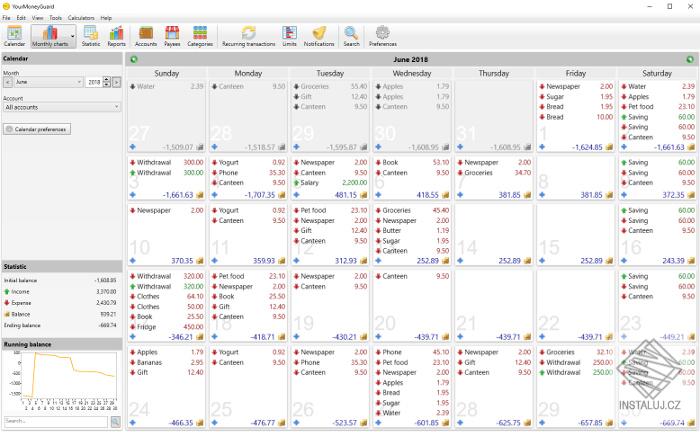The image size is (700, 432).
Task: Open the File menu
Action: coord(6,18)
